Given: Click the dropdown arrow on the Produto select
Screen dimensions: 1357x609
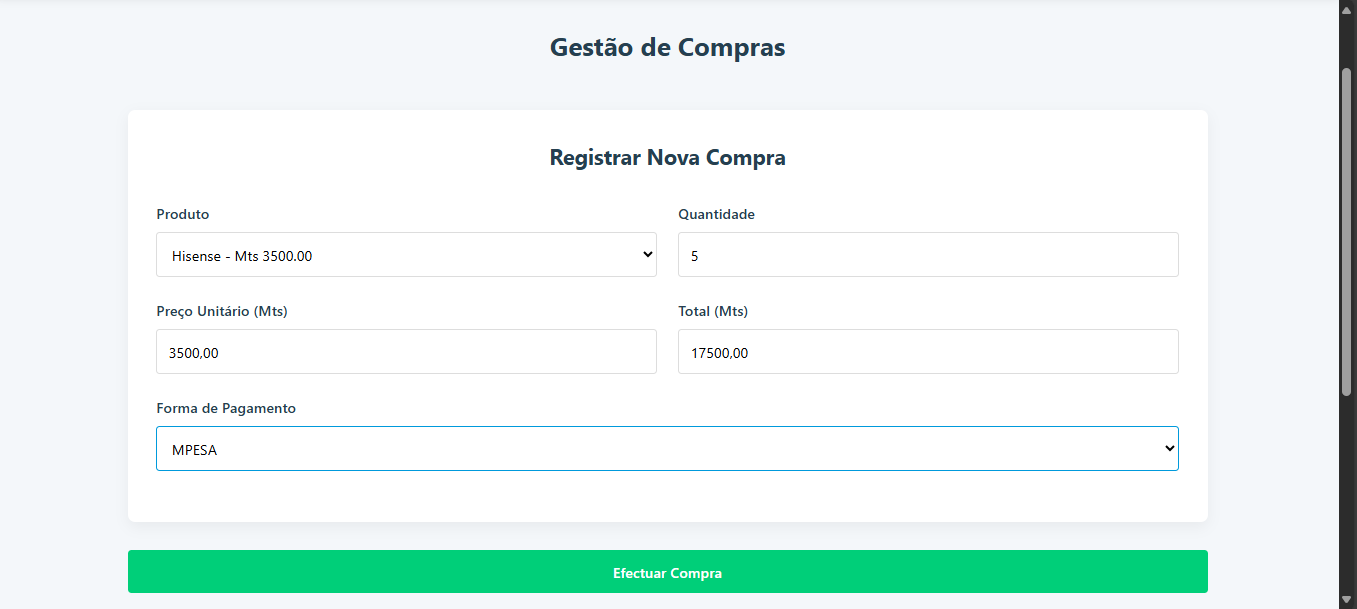Looking at the screenshot, I should coord(647,255).
